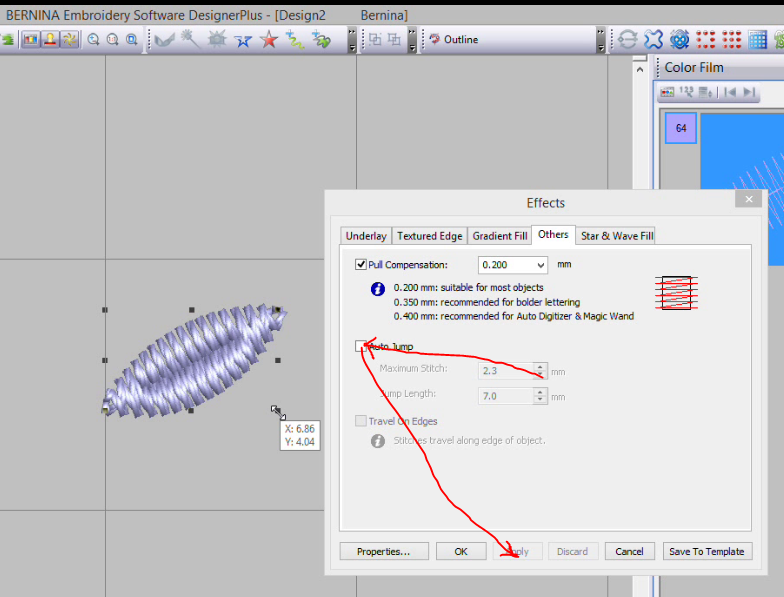This screenshot has width=784, height=597.
Task: Select color swatch 64 in Color Film
Action: (680, 128)
